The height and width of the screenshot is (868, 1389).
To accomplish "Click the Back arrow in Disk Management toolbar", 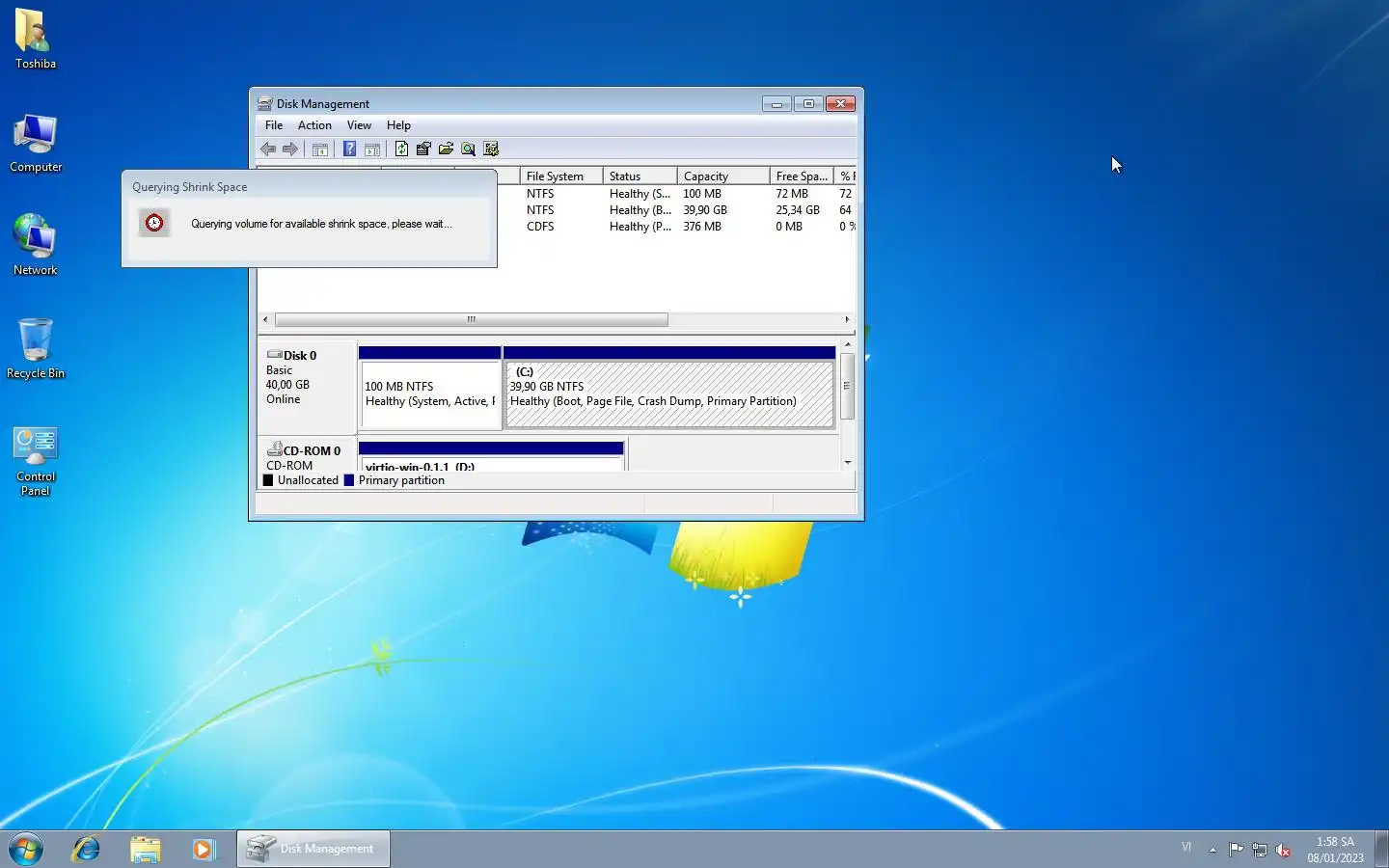I will (x=268, y=149).
